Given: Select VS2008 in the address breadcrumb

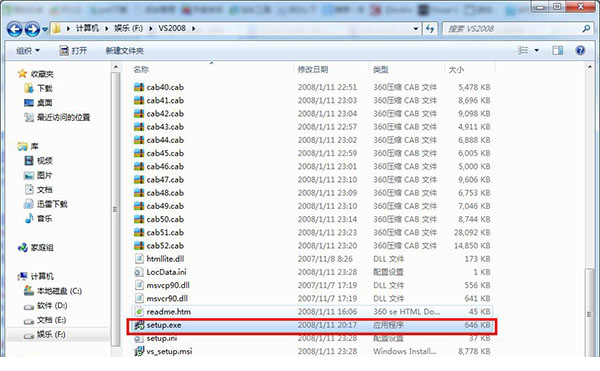Looking at the screenshot, I should [x=172, y=28].
